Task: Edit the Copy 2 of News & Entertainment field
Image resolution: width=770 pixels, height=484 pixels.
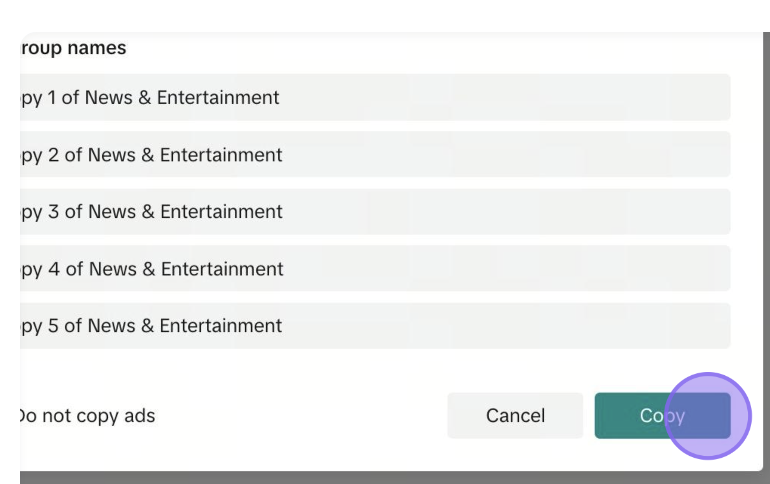Action: [375, 154]
